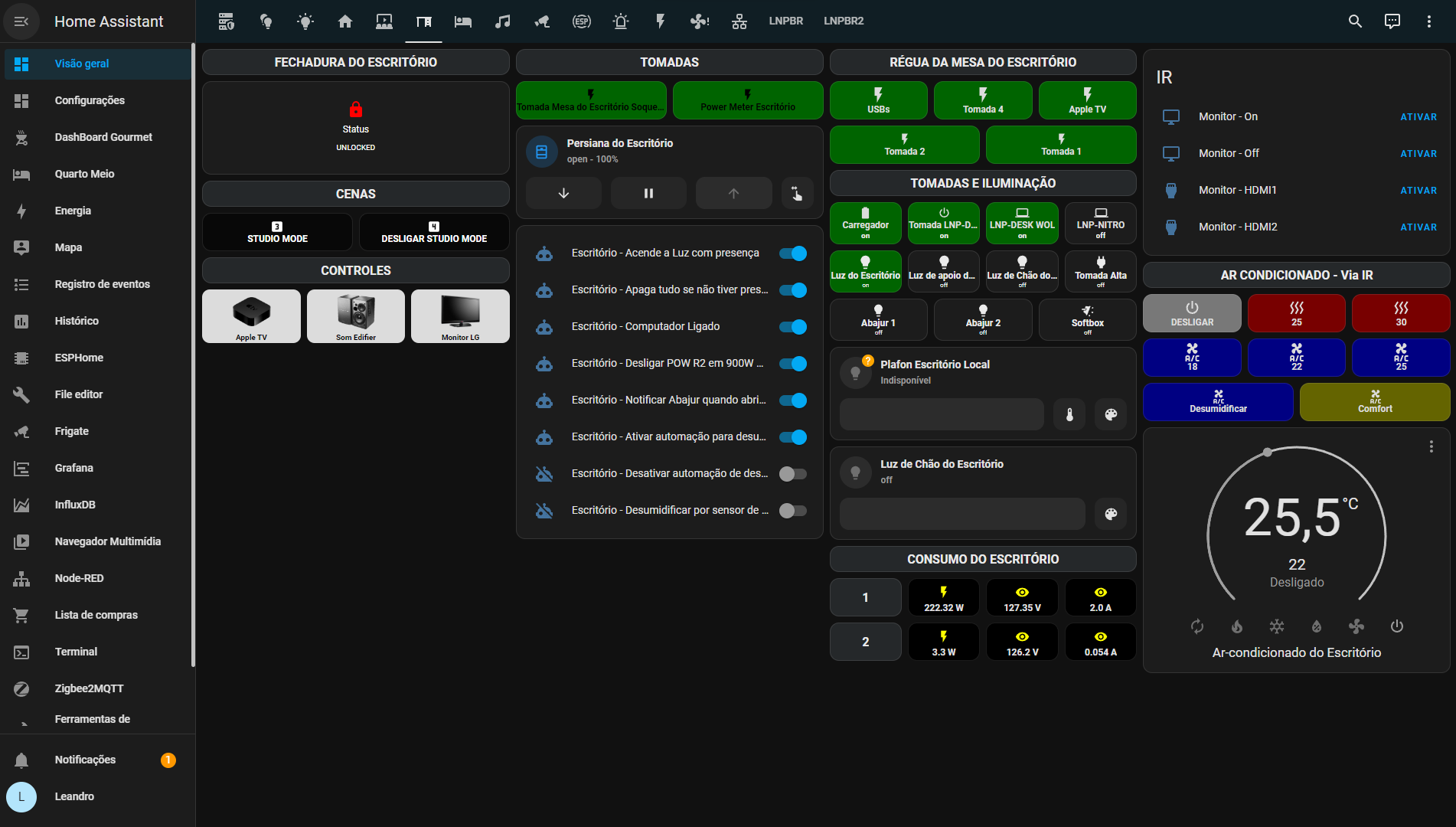Screen dimensions: 1456x827
Task: Open color palette for Luz de Chão
Action: click(1111, 514)
